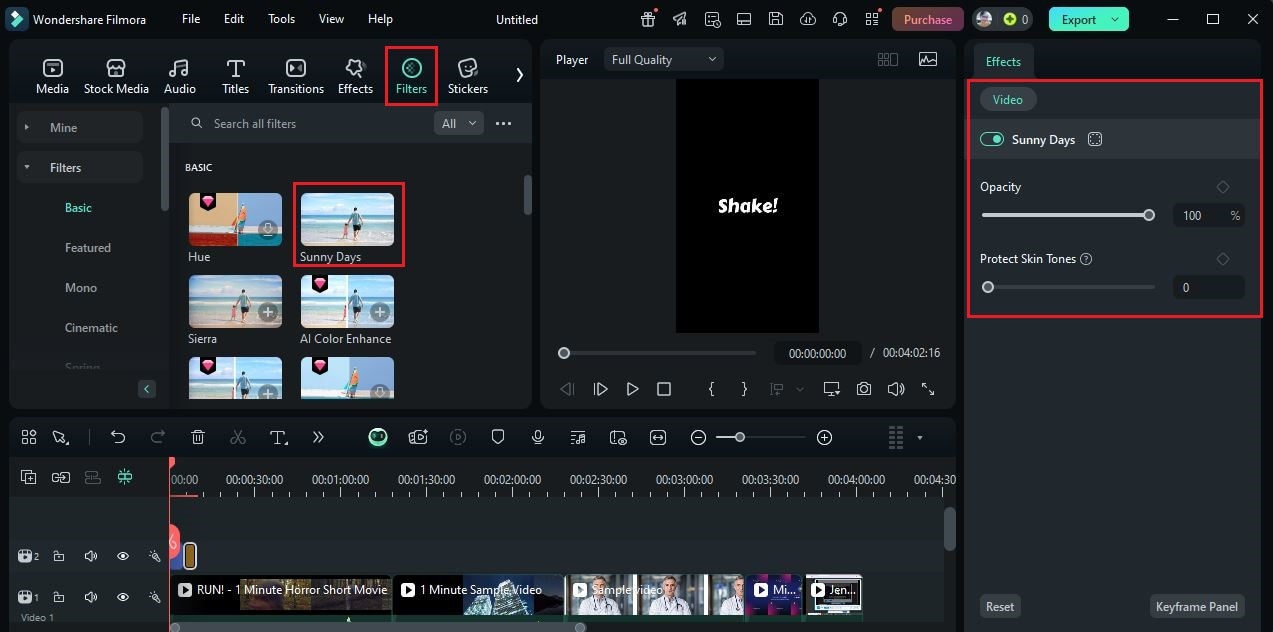Show more tabs with right chevron

(519, 75)
